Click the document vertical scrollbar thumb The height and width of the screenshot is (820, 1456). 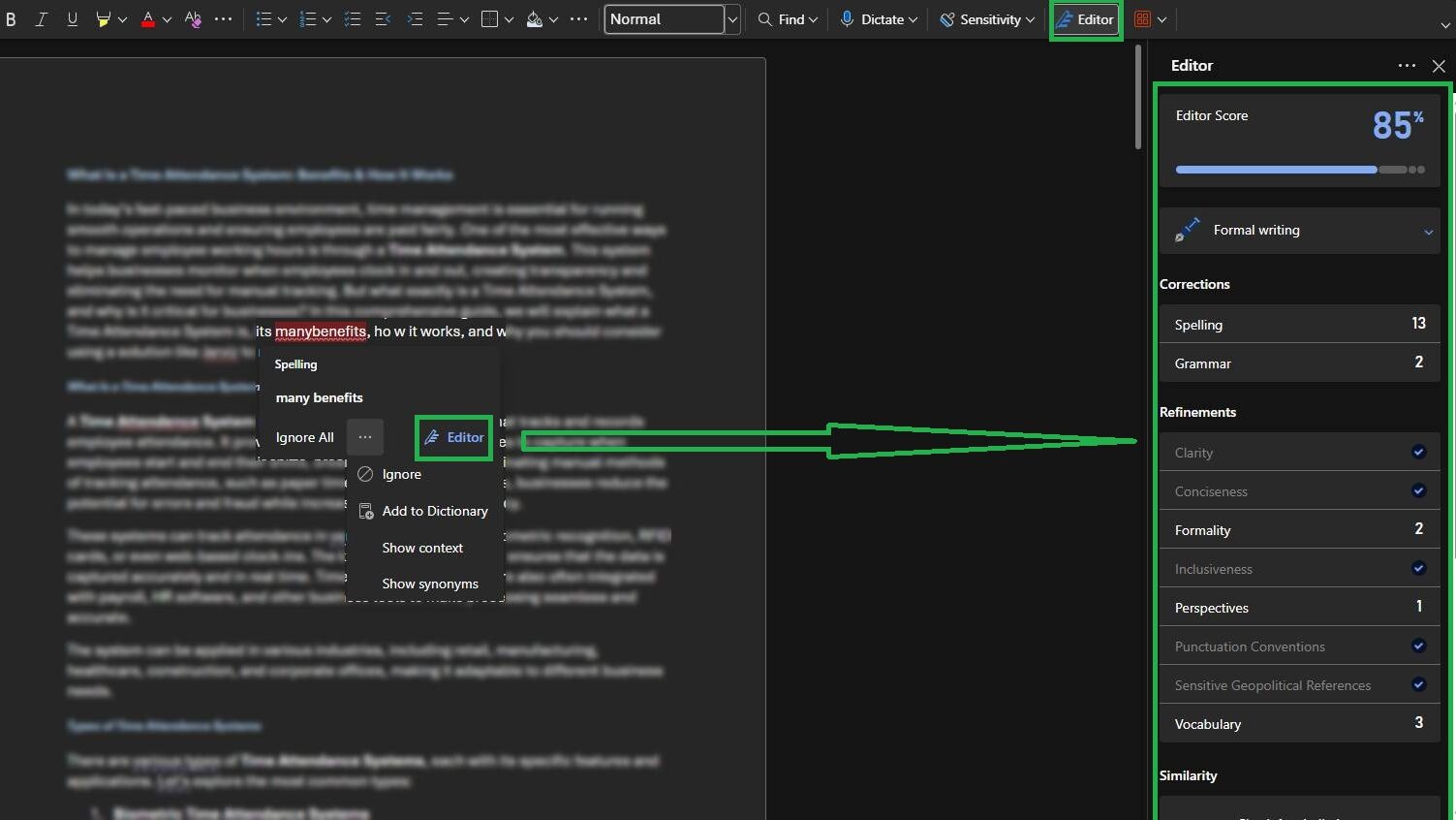point(1138,97)
